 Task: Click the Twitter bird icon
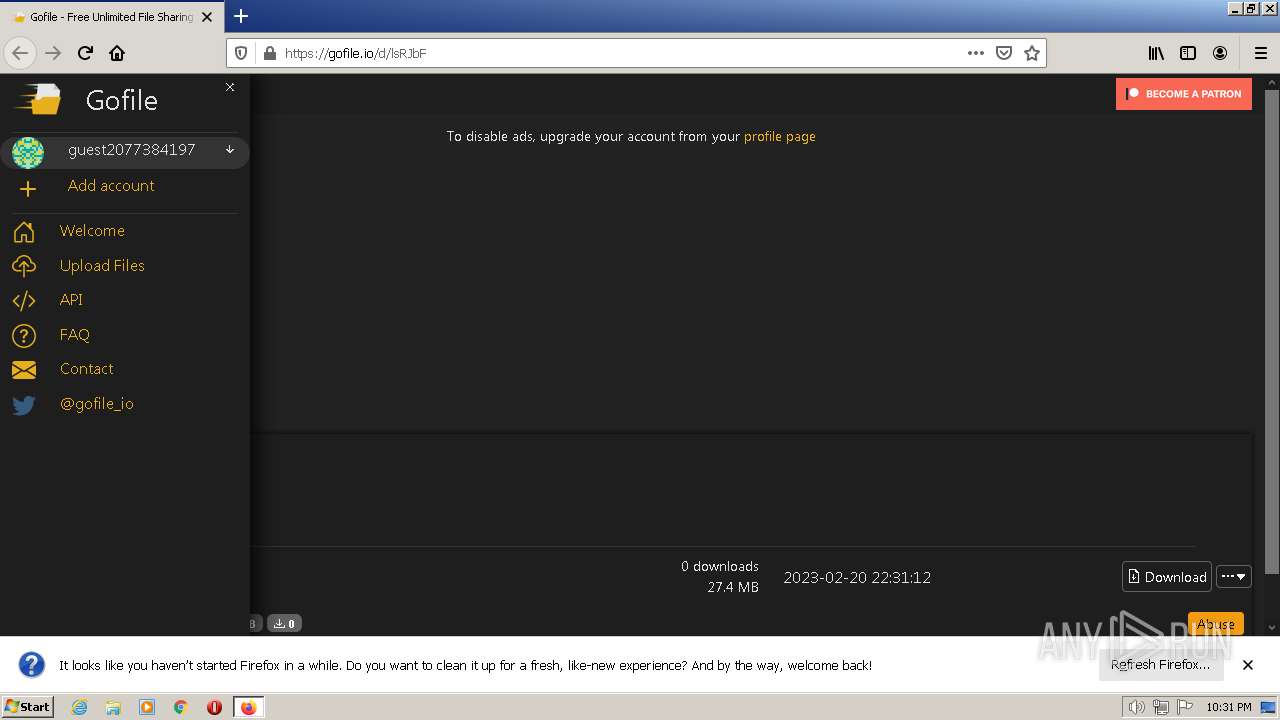click(x=24, y=405)
